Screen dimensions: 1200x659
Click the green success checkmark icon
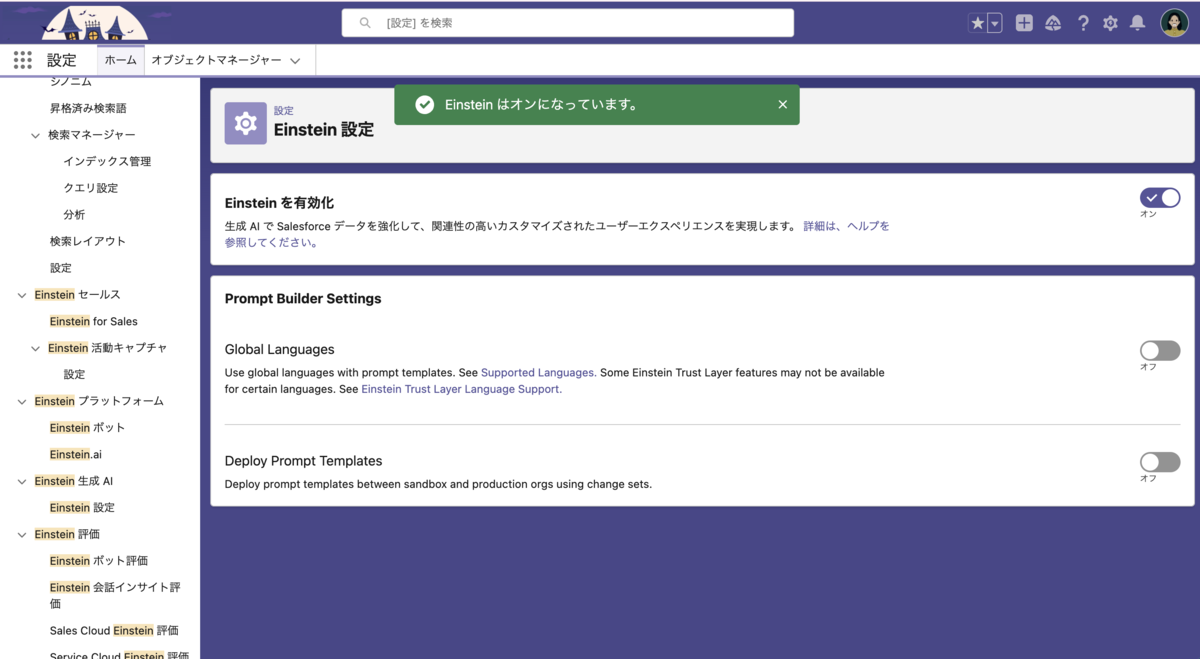pyautogui.click(x=424, y=104)
